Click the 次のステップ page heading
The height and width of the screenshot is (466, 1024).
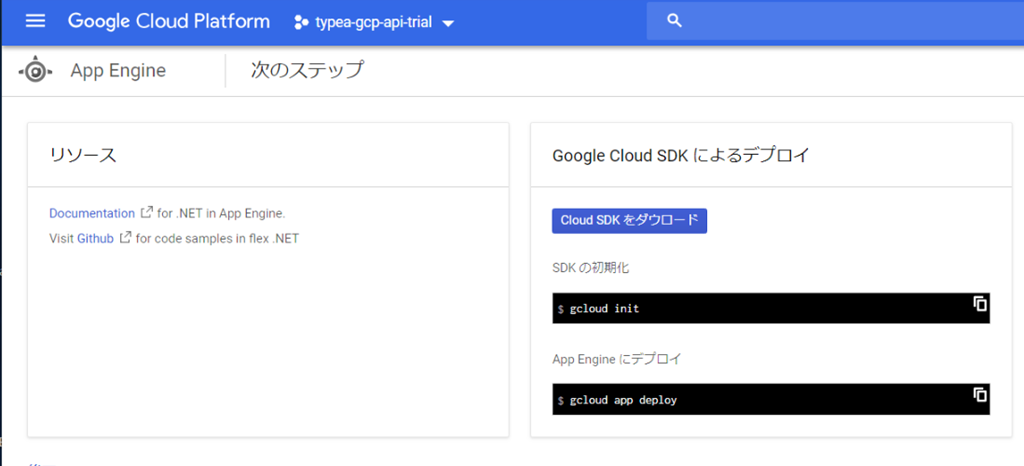306,70
